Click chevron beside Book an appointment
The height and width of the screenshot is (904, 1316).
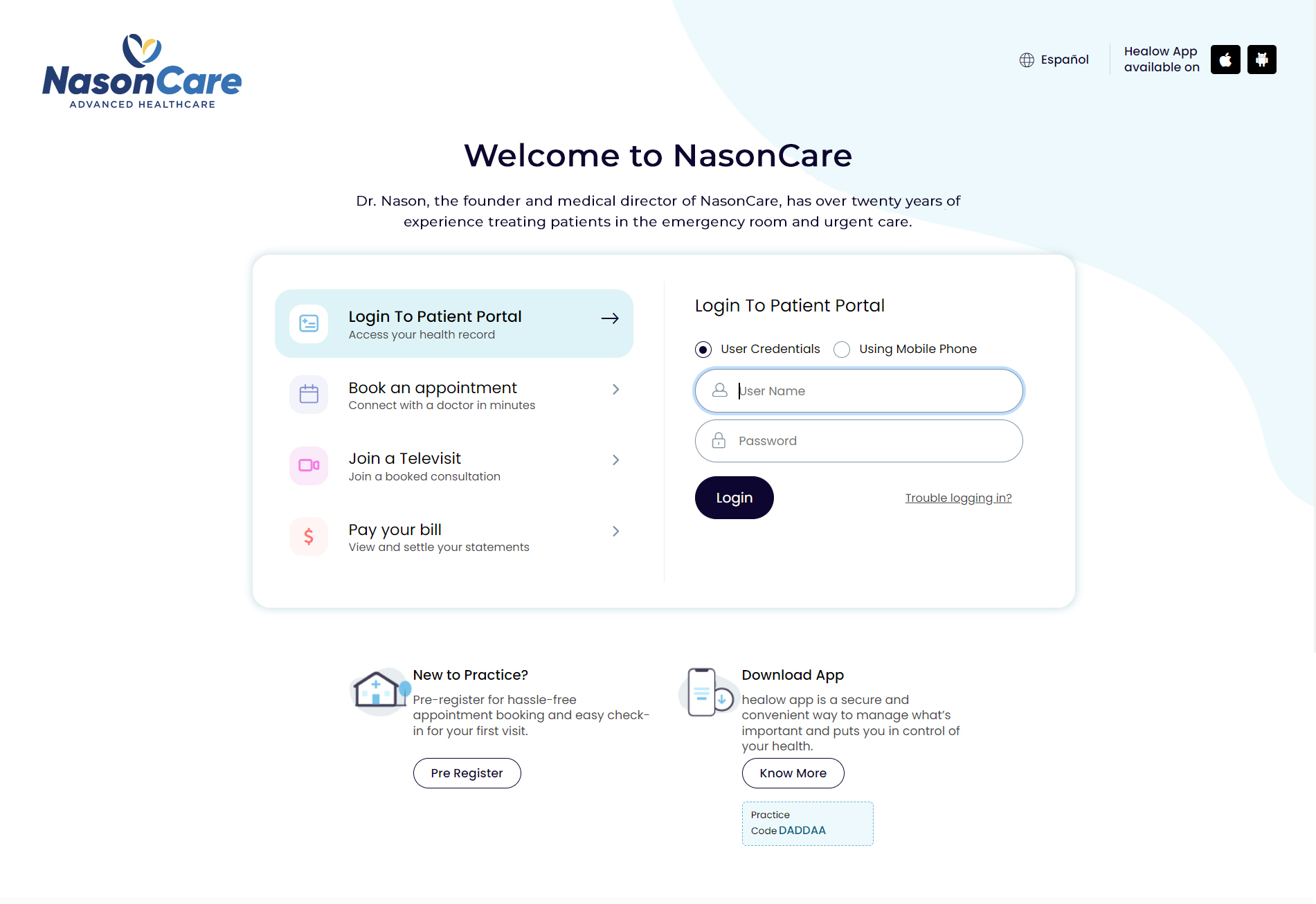pos(615,390)
